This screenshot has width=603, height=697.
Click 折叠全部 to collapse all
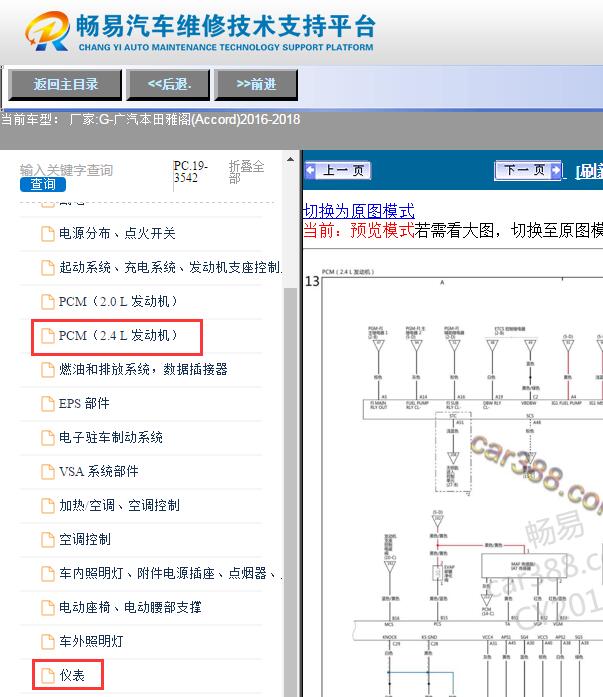point(246,172)
